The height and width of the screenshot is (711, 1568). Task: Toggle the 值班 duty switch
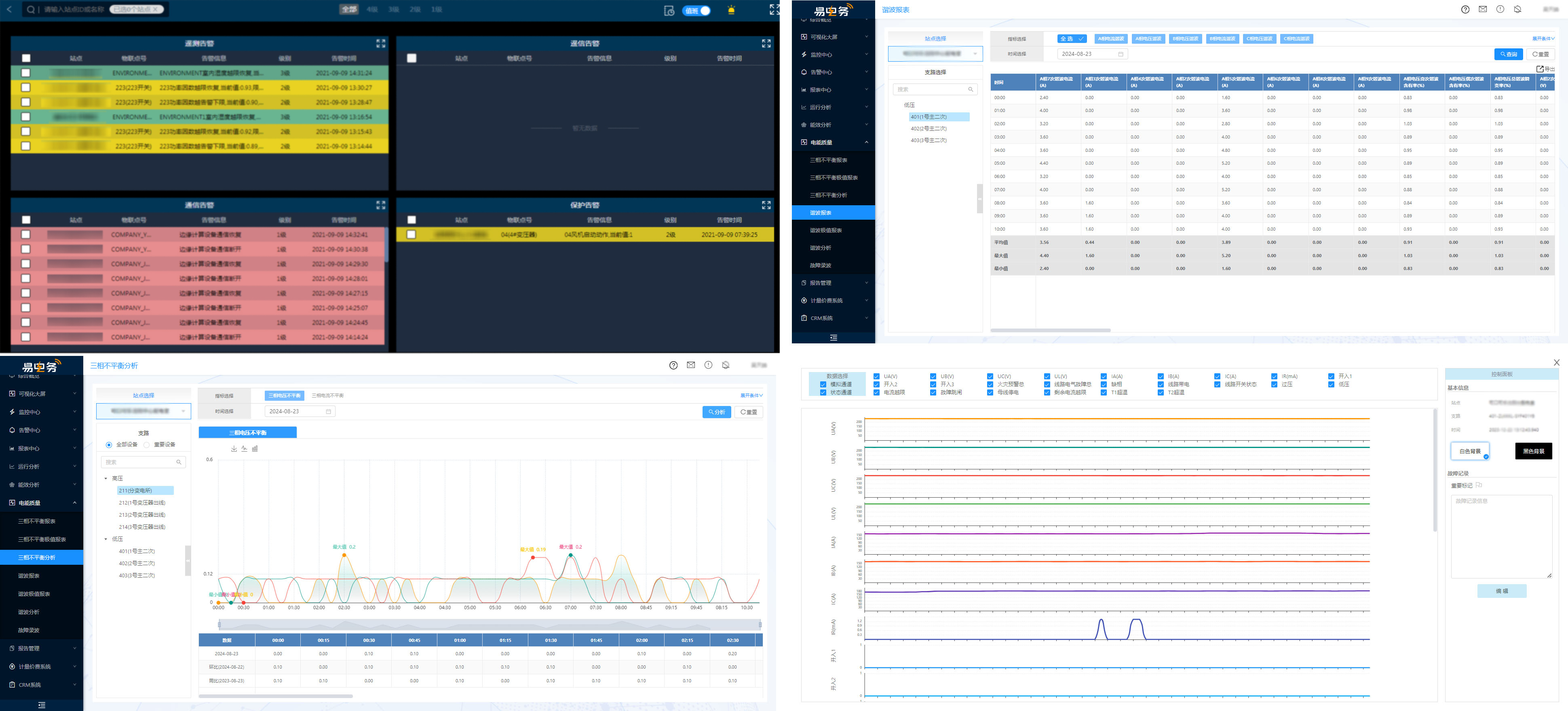click(x=697, y=11)
